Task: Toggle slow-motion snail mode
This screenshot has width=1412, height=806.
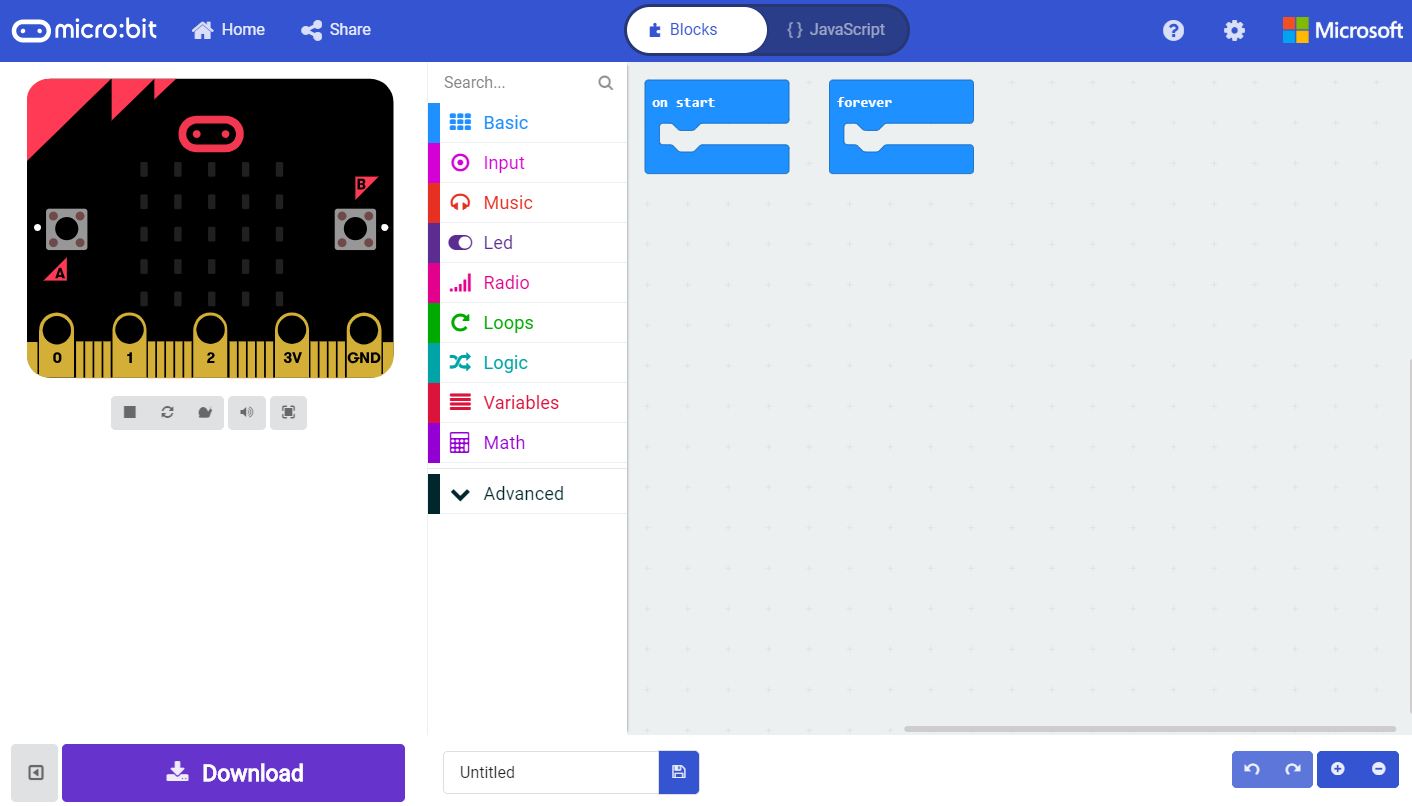Action: (x=205, y=412)
